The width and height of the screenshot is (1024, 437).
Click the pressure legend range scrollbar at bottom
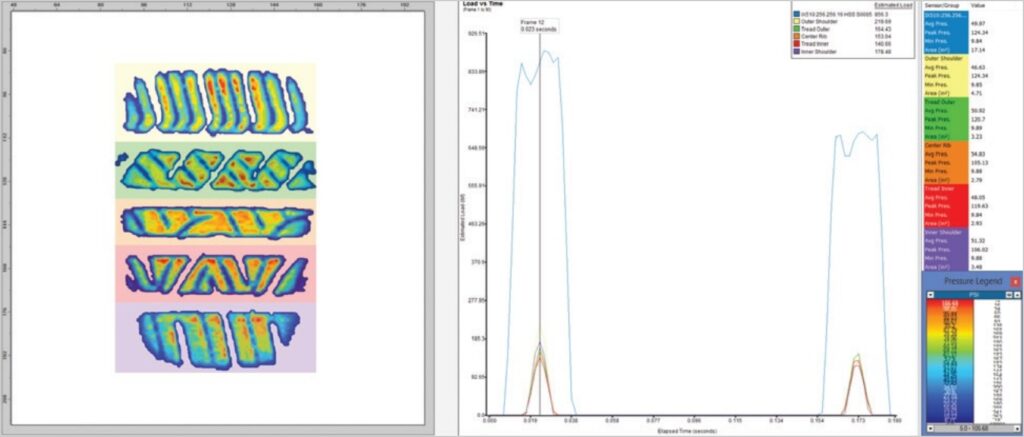pos(973,429)
